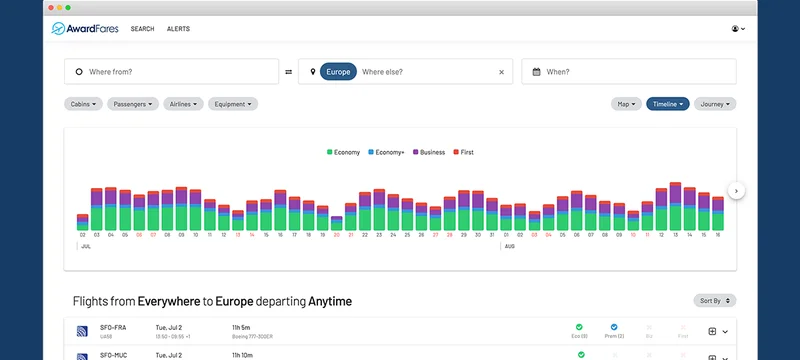Toggle Economy+ series in chart legend
This screenshot has height=360, width=800.
pos(386,152)
